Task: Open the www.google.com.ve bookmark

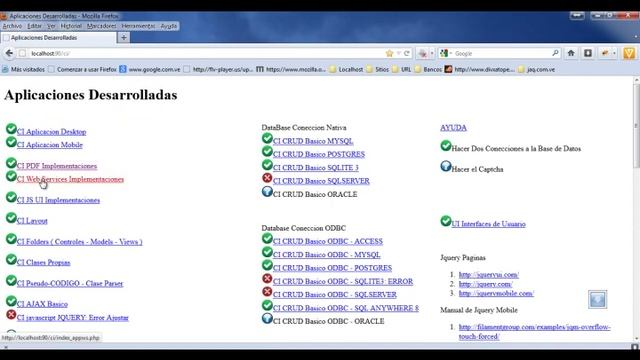Action: tap(150, 69)
